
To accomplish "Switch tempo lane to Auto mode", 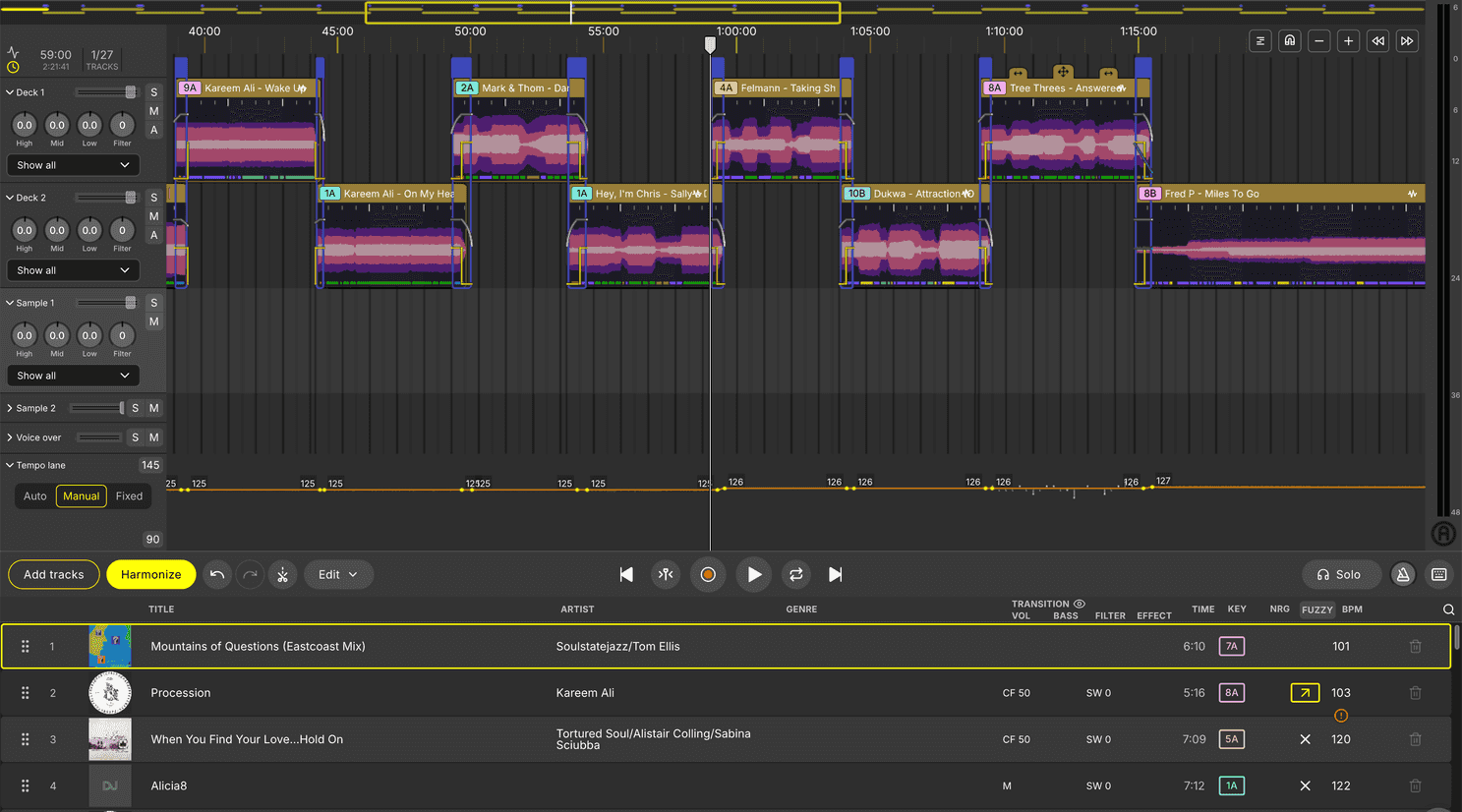I will (35, 496).
